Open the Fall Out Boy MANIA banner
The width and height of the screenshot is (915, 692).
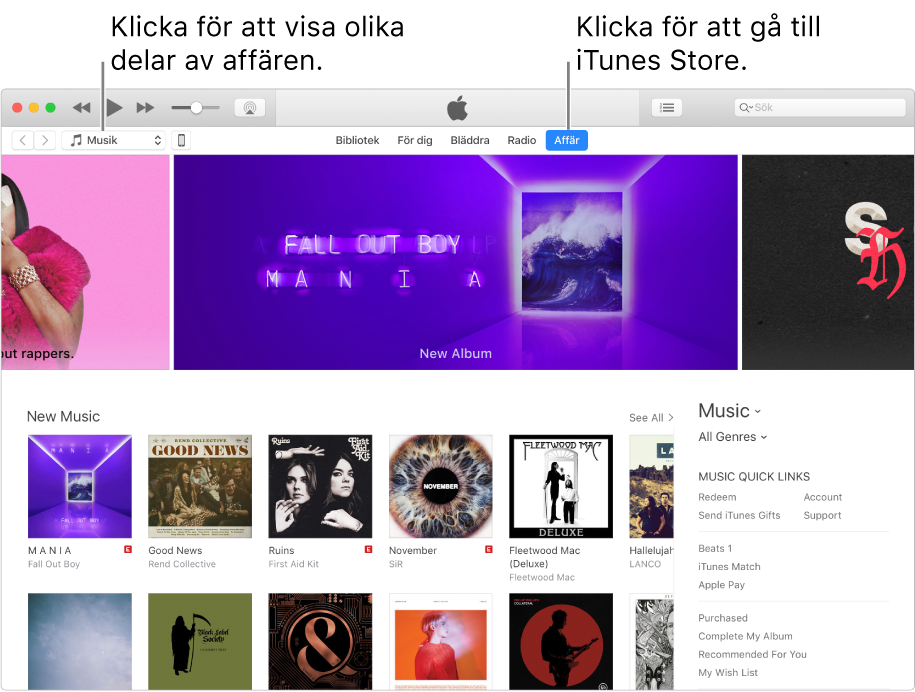click(456, 262)
